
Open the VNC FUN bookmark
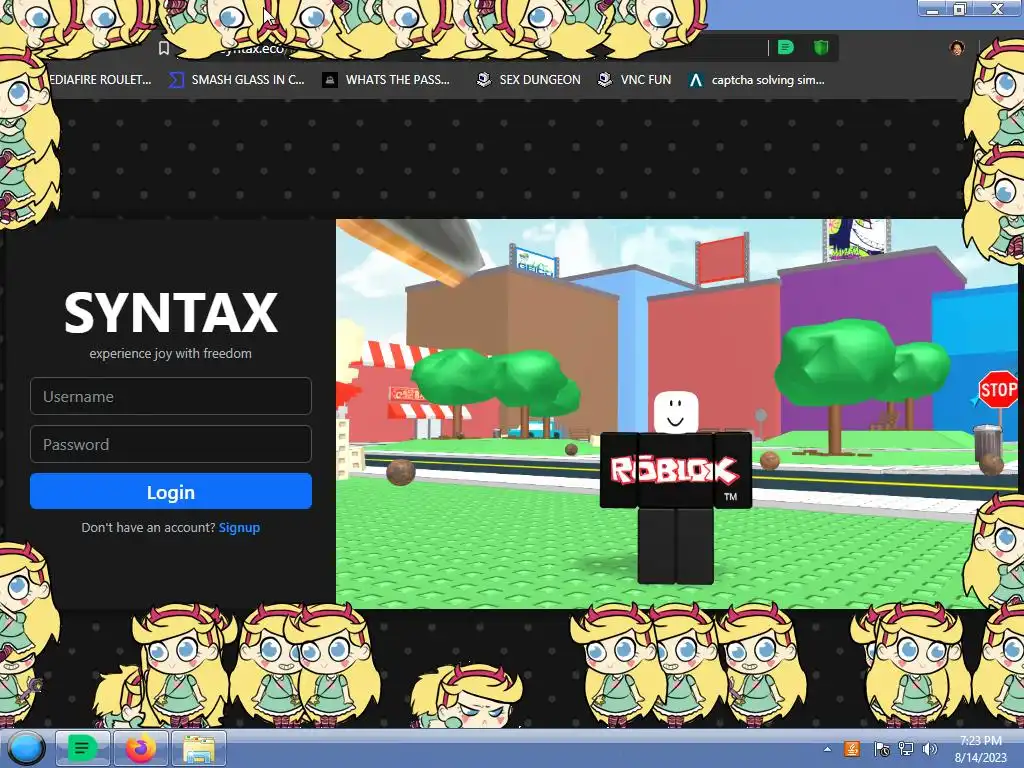tap(634, 80)
